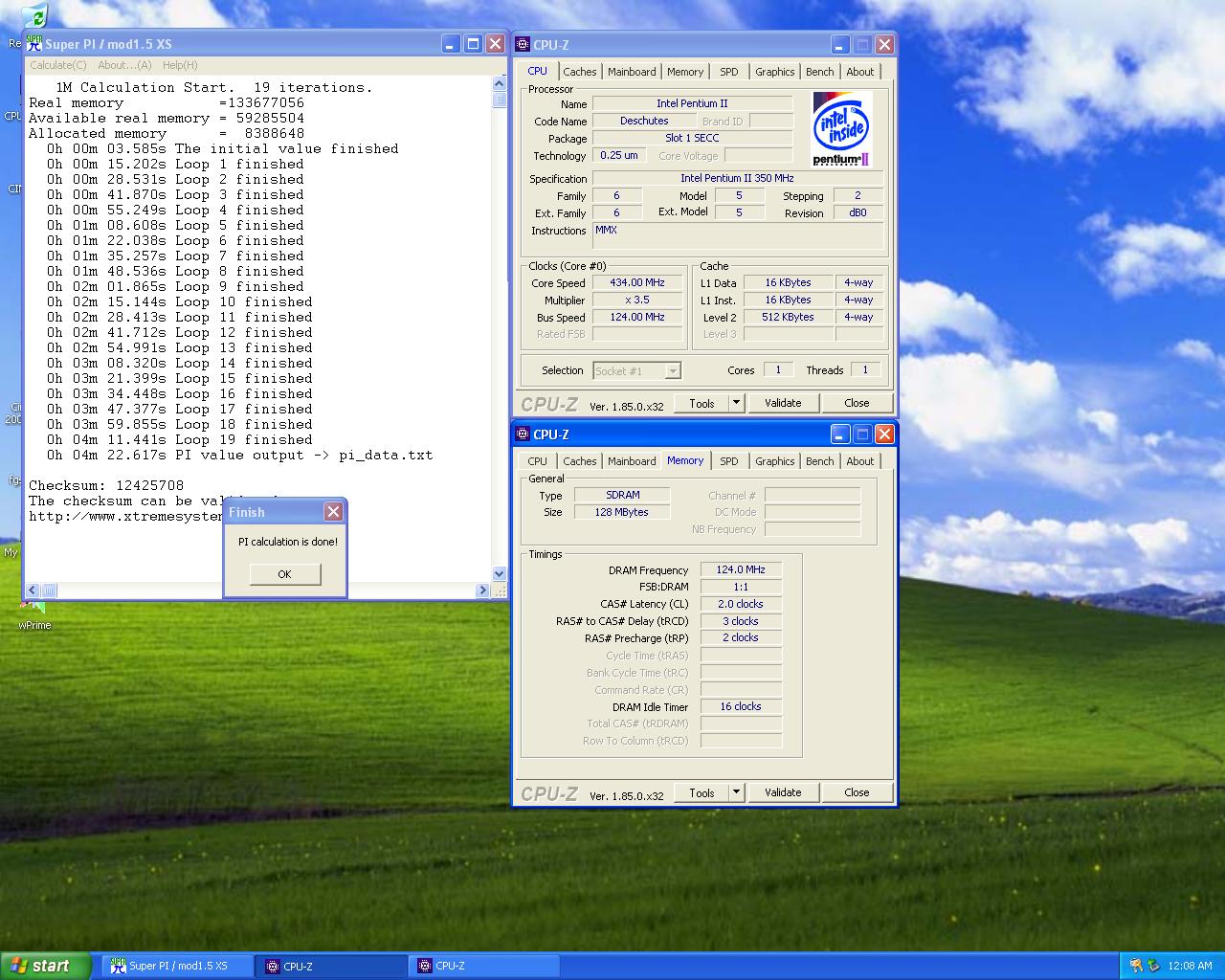
Task: Click the Intel Pentium II 350 MHz specification
Action: tap(737, 178)
